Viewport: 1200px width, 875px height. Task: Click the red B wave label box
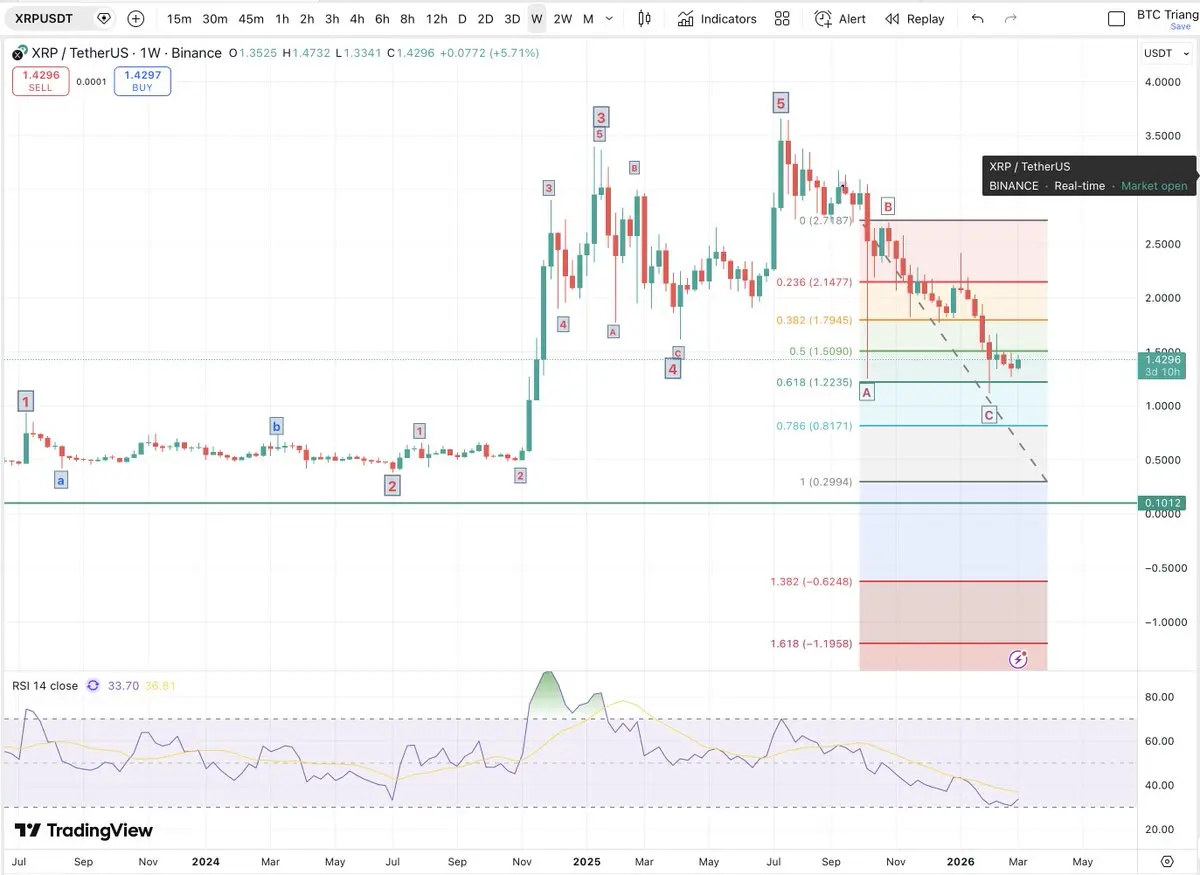(x=887, y=207)
